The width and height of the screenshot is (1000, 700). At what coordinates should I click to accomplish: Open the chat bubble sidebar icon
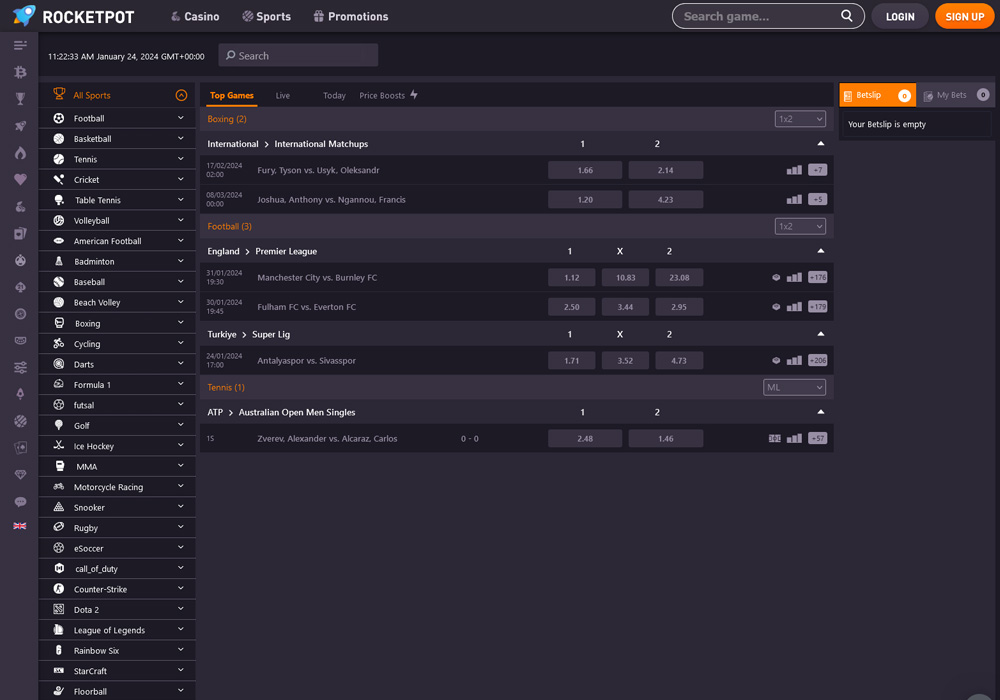point(20,502)
